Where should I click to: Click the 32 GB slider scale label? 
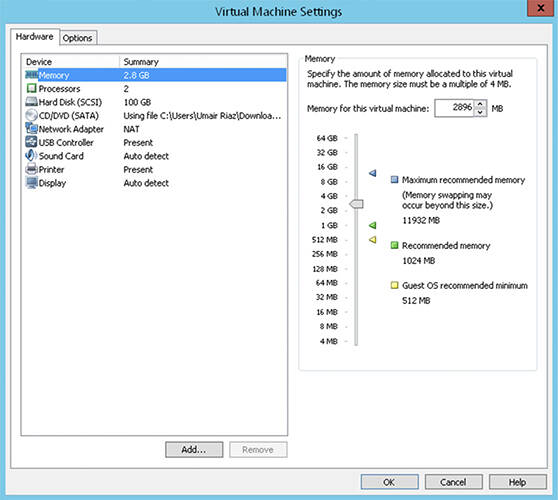tap(327, 152)
